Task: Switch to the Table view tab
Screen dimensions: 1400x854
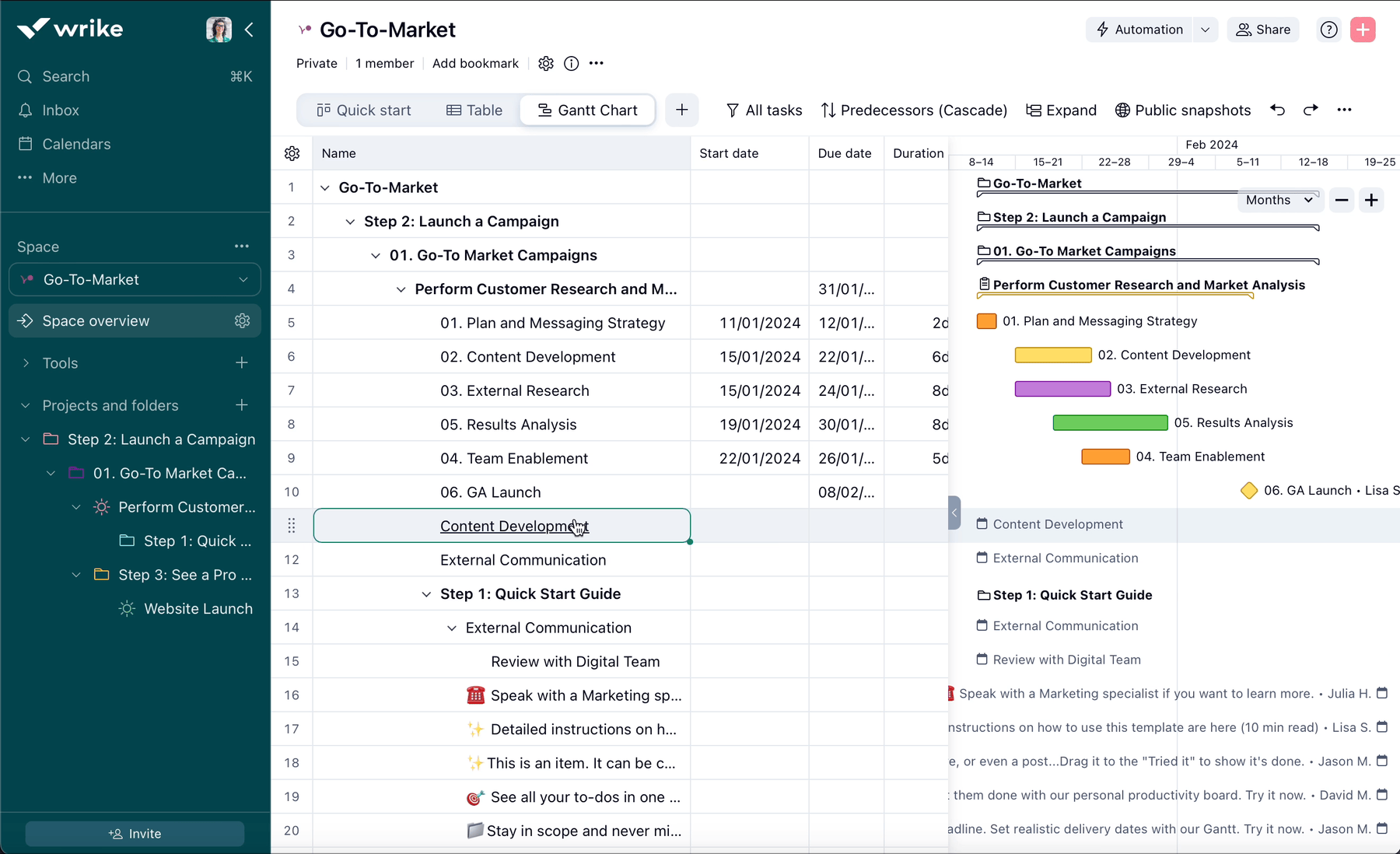Action: point(474,110)
